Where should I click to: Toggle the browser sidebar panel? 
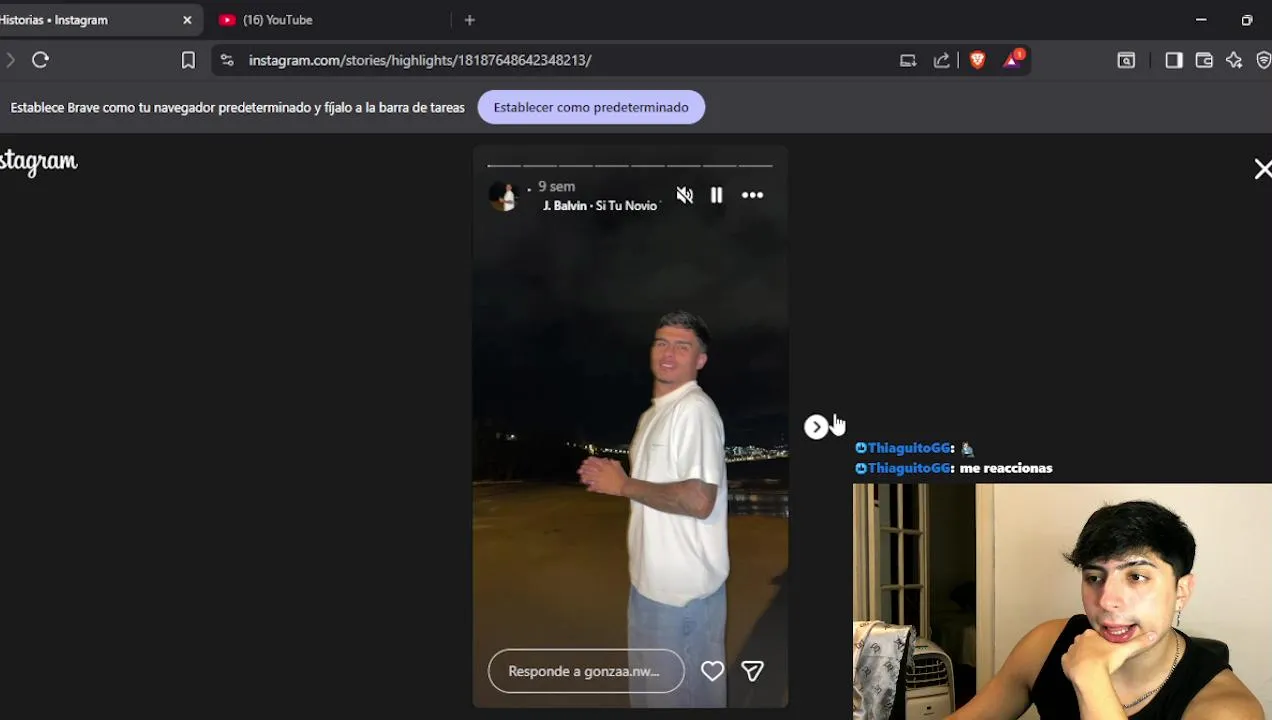[1174, 60]
